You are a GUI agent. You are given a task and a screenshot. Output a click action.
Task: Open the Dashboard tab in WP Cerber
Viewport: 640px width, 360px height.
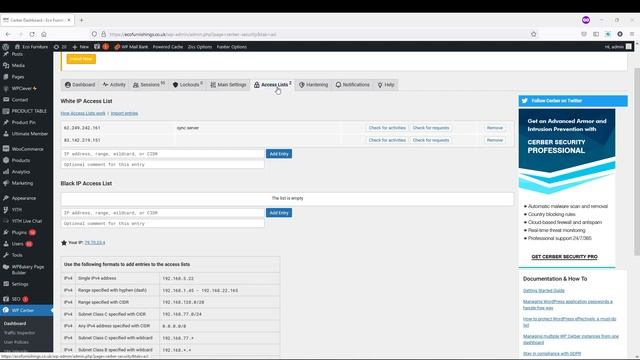click(80, 85)
